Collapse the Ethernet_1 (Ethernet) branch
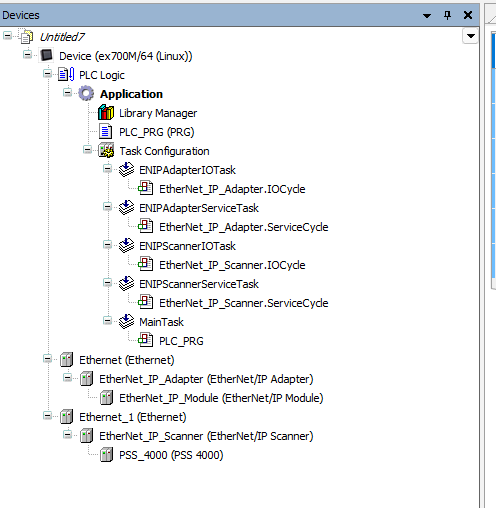496x508 pixels. pyautogui.click(x=47, y=416)
